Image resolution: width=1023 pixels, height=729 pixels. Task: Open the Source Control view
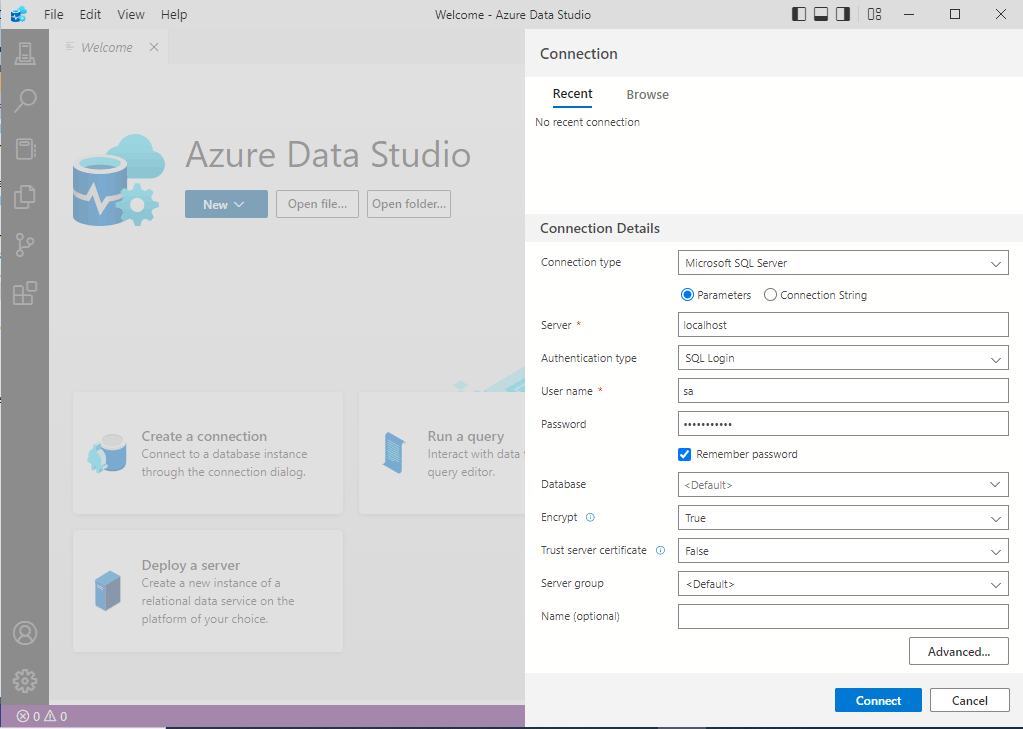(x=25, y=245)
